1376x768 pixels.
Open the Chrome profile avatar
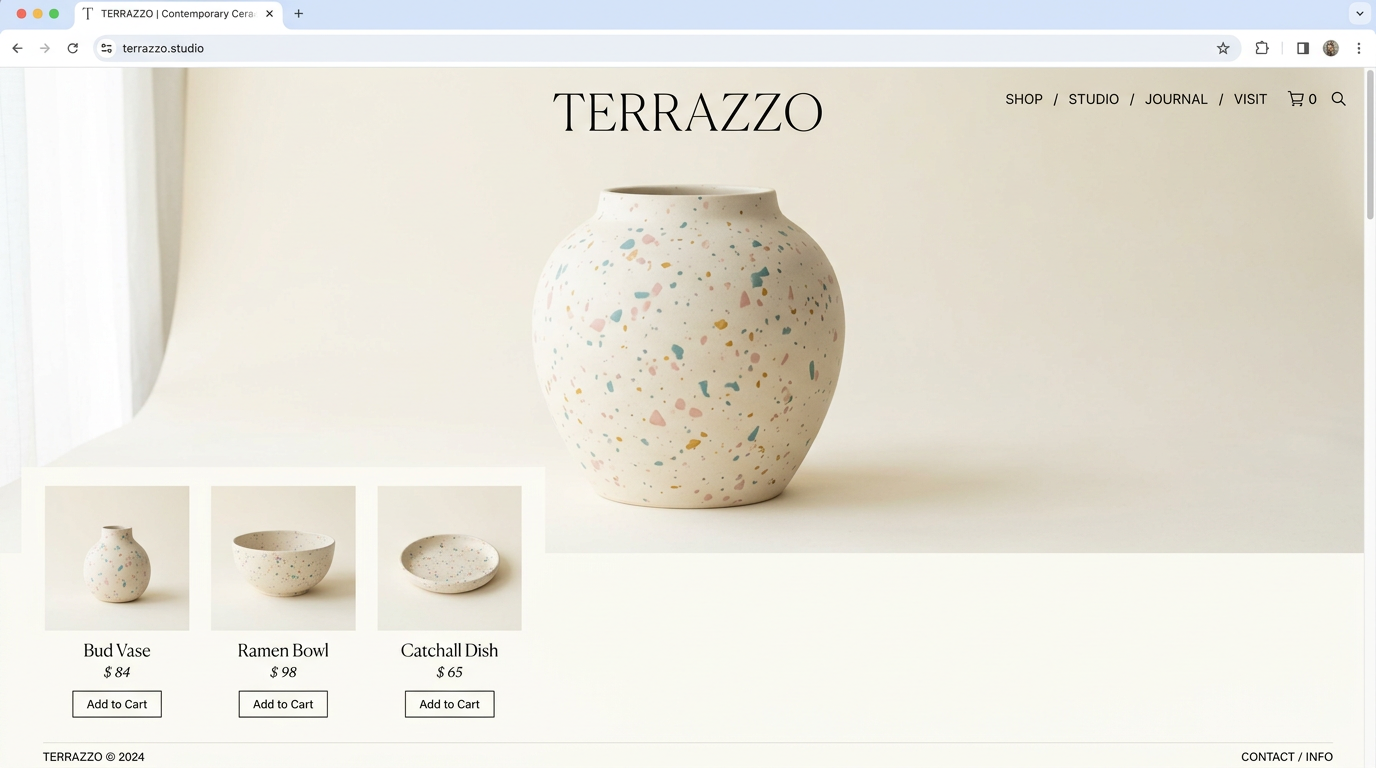[1331, 48]
